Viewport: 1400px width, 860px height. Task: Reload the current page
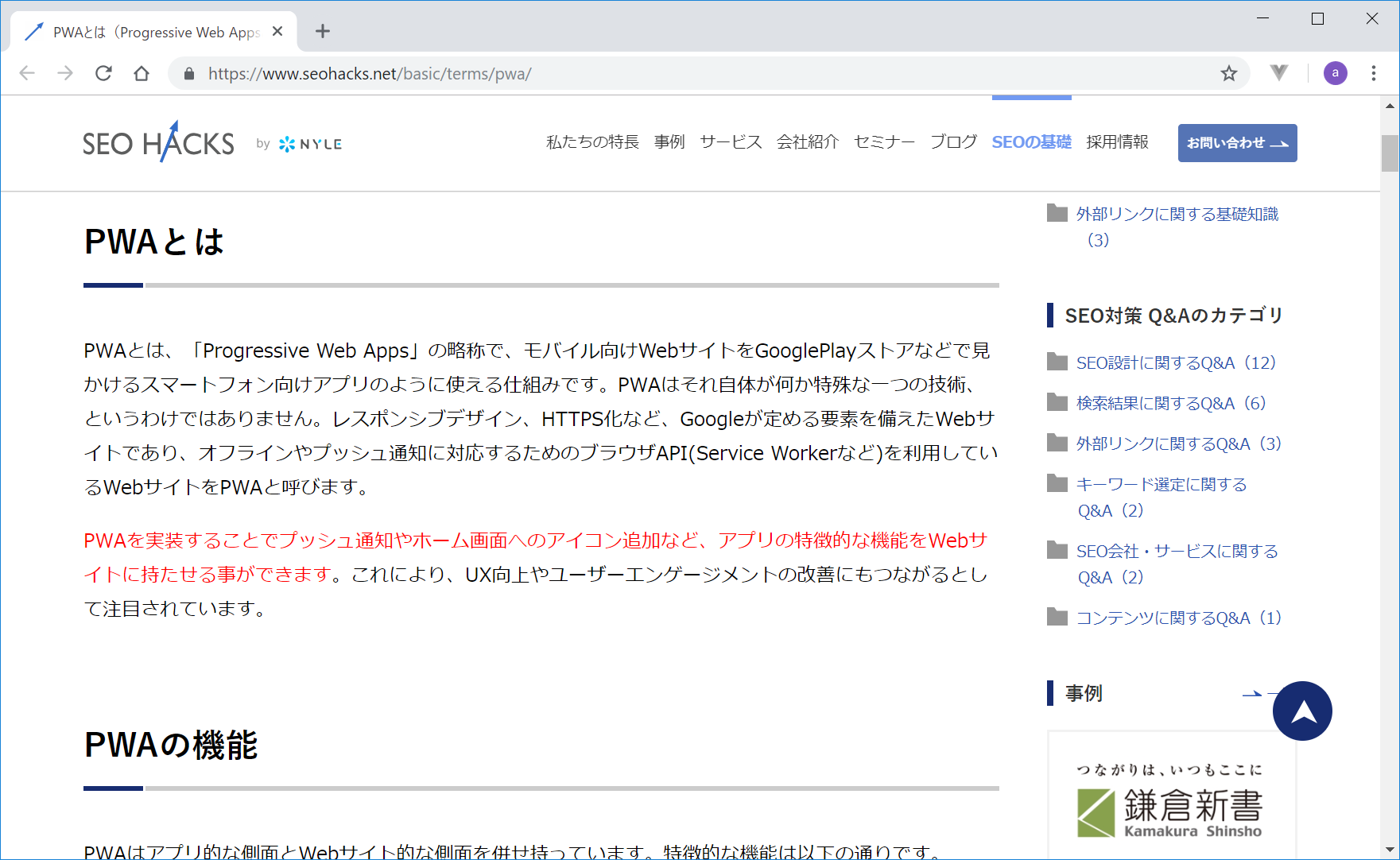[103, 74]
